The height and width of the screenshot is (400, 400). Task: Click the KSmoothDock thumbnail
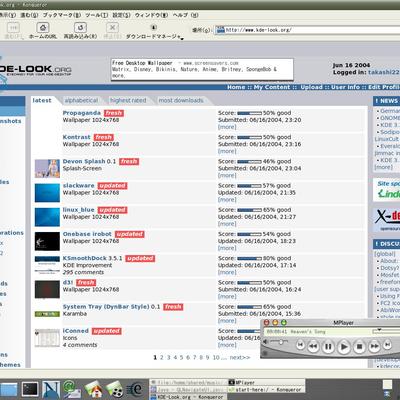tap(47, 265)
